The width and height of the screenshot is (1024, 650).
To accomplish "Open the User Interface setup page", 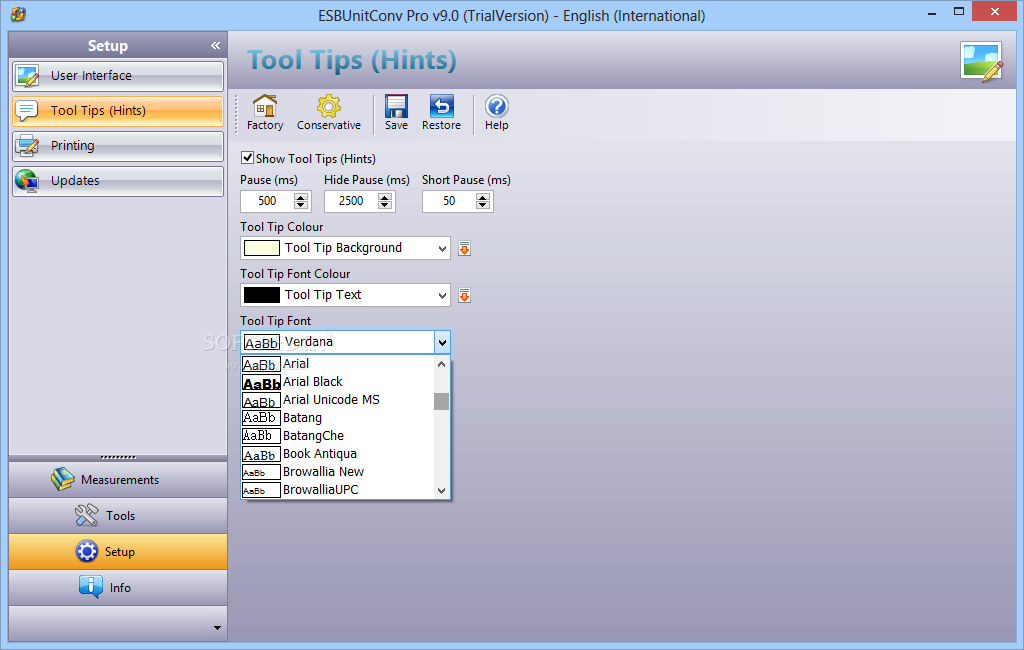I will (x=118, y=76).
